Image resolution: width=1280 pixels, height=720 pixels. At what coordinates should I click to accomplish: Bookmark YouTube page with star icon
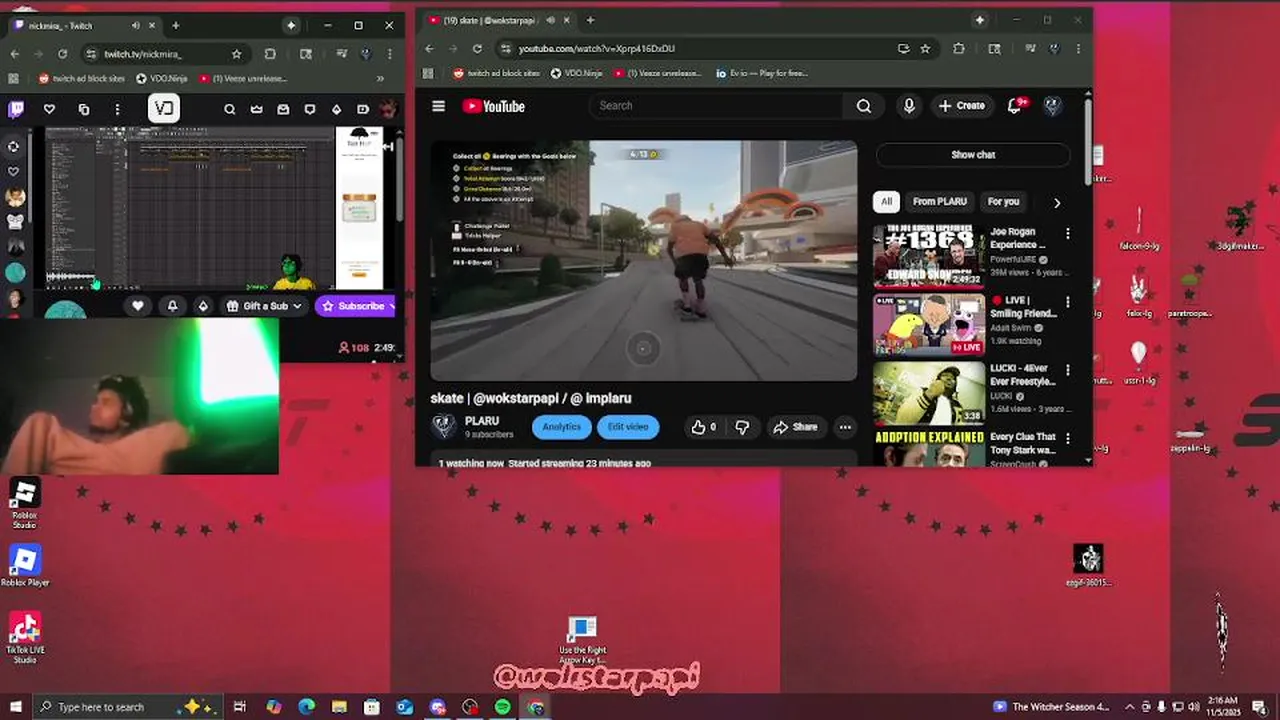pyautogui.click(x=925, y=48)
